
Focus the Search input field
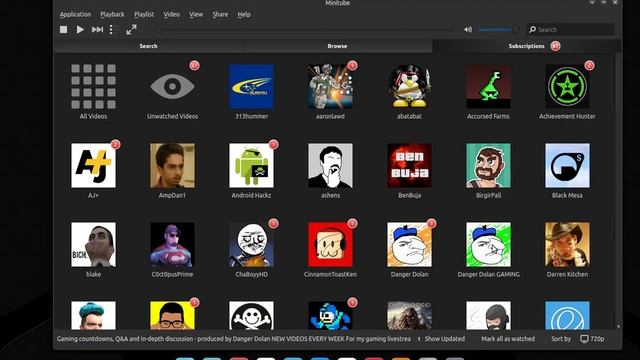pos(570,29)
